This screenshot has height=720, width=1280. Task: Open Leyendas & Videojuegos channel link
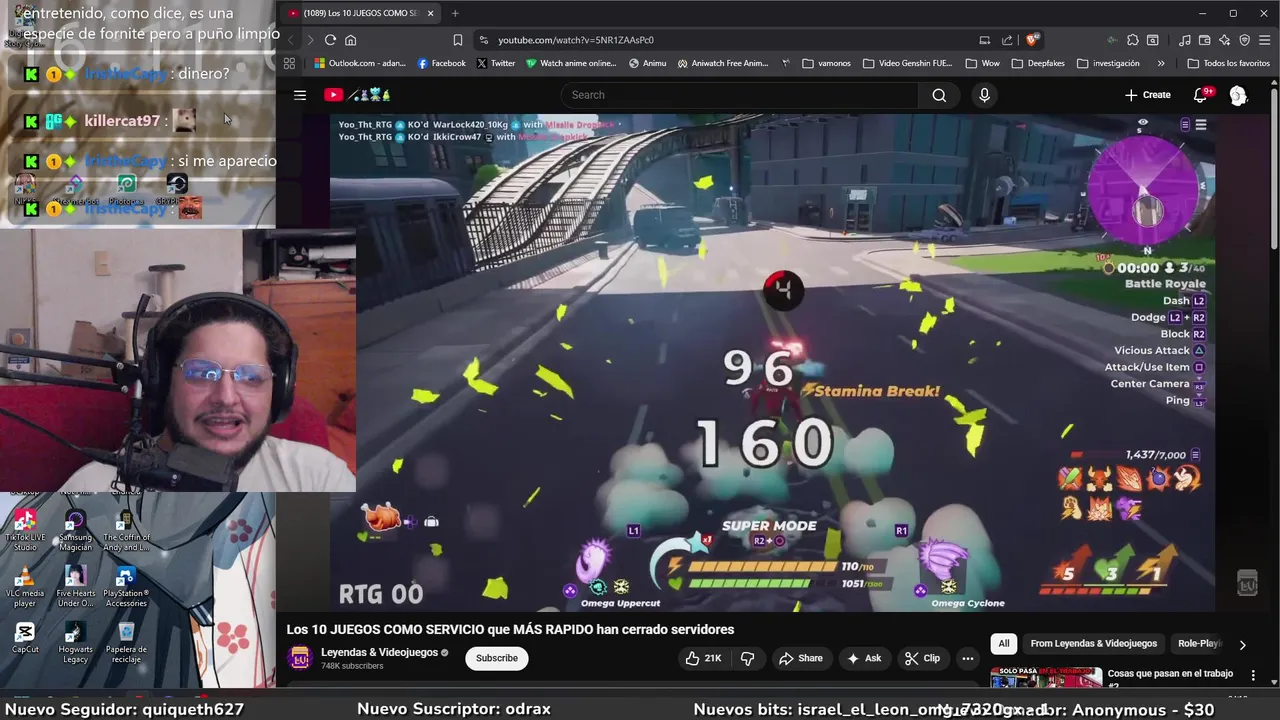coord(379,652)
